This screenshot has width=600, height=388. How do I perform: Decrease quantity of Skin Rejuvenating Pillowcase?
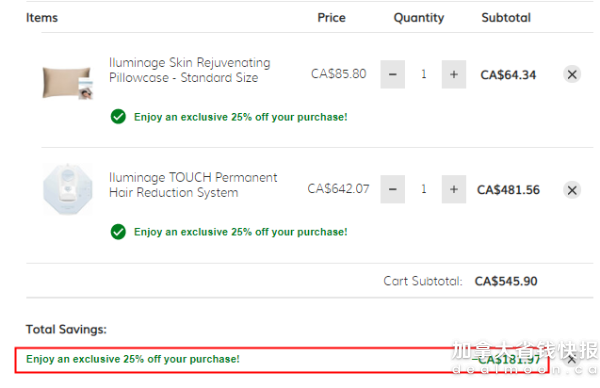[392, 74]
